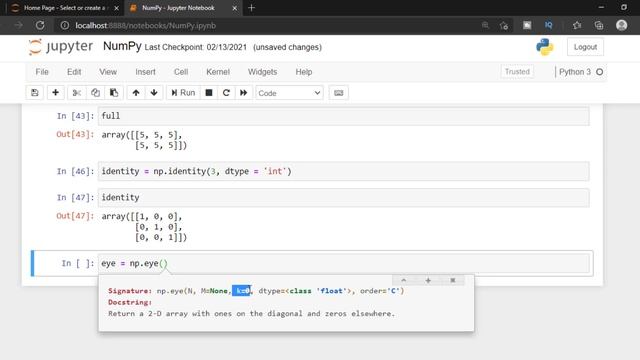
Task: Paste cells below icon
Action: click(x=114, y=93)
